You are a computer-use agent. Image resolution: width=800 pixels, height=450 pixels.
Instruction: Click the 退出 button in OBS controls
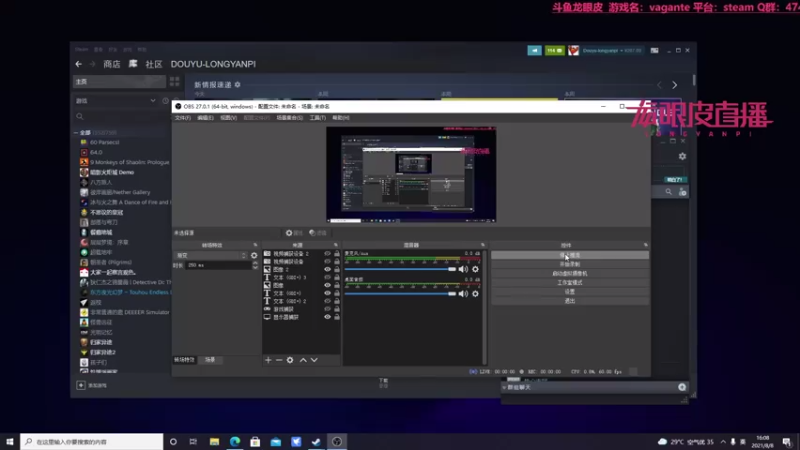pyautogui.click(x=570, y=301)
